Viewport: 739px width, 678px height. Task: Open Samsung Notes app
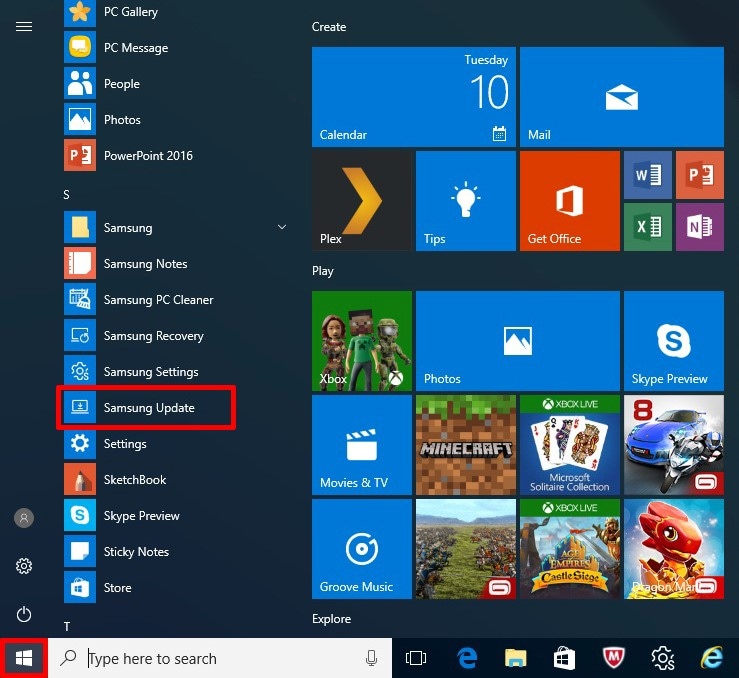[176, 263]
